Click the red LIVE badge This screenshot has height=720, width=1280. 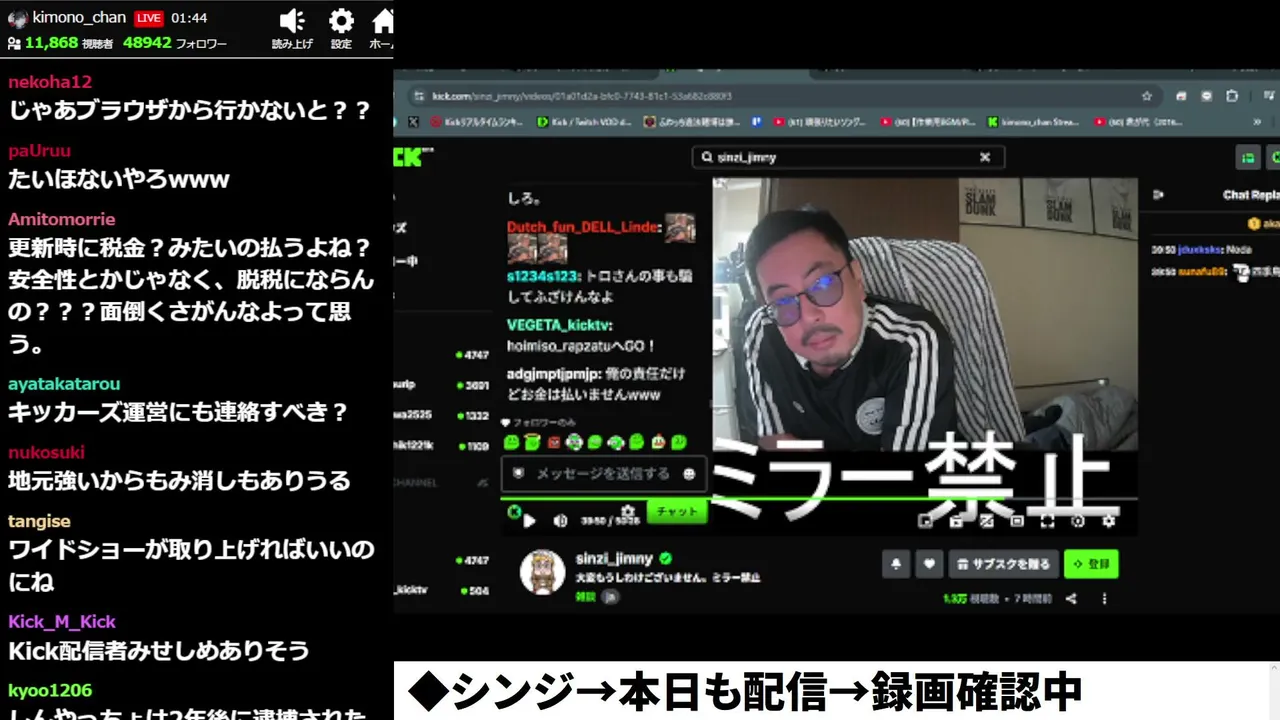[148, 18]
